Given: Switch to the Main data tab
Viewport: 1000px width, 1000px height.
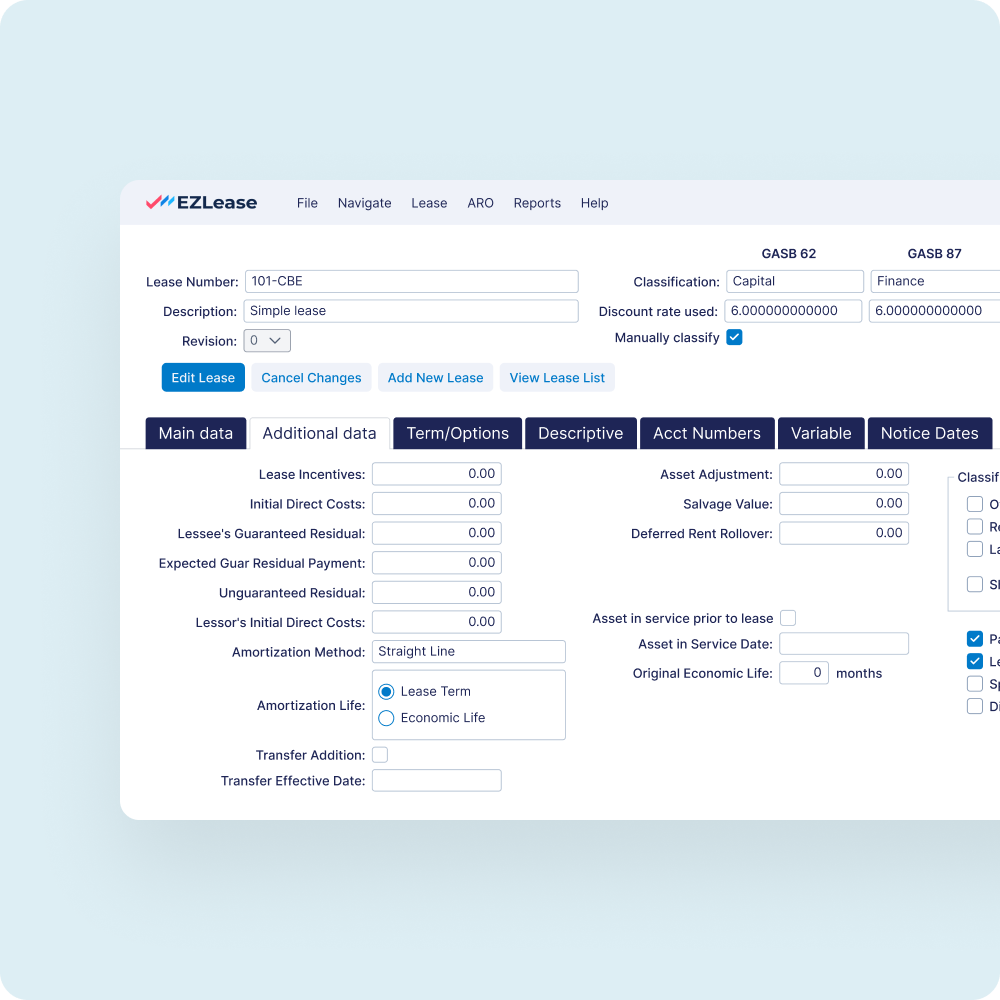Looking at the screenshot, I should 195,433.
